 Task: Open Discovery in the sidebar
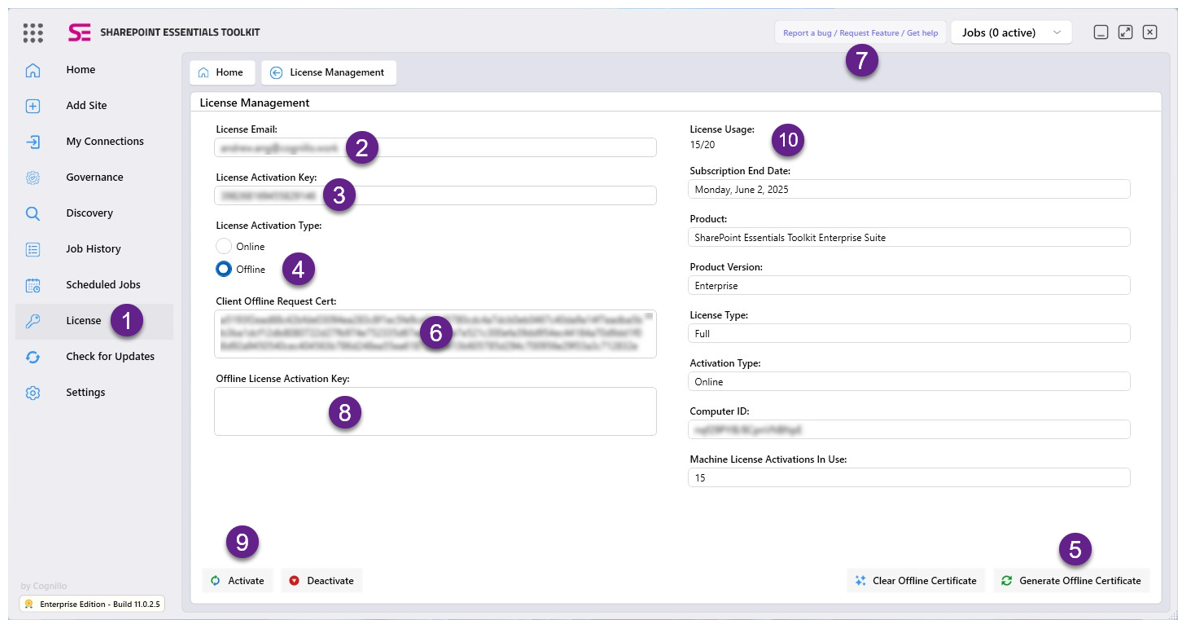coord(95,213)
